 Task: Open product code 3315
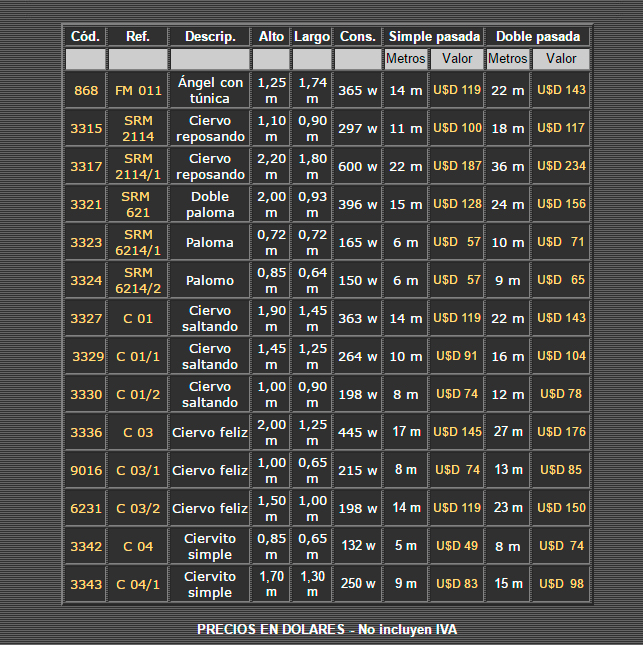[x=86, y=129]
